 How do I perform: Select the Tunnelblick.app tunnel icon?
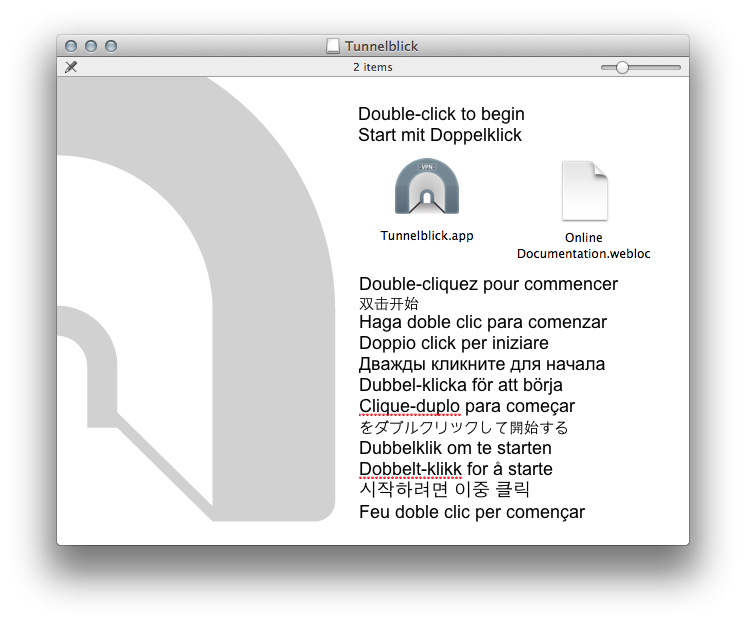(427, 187)
